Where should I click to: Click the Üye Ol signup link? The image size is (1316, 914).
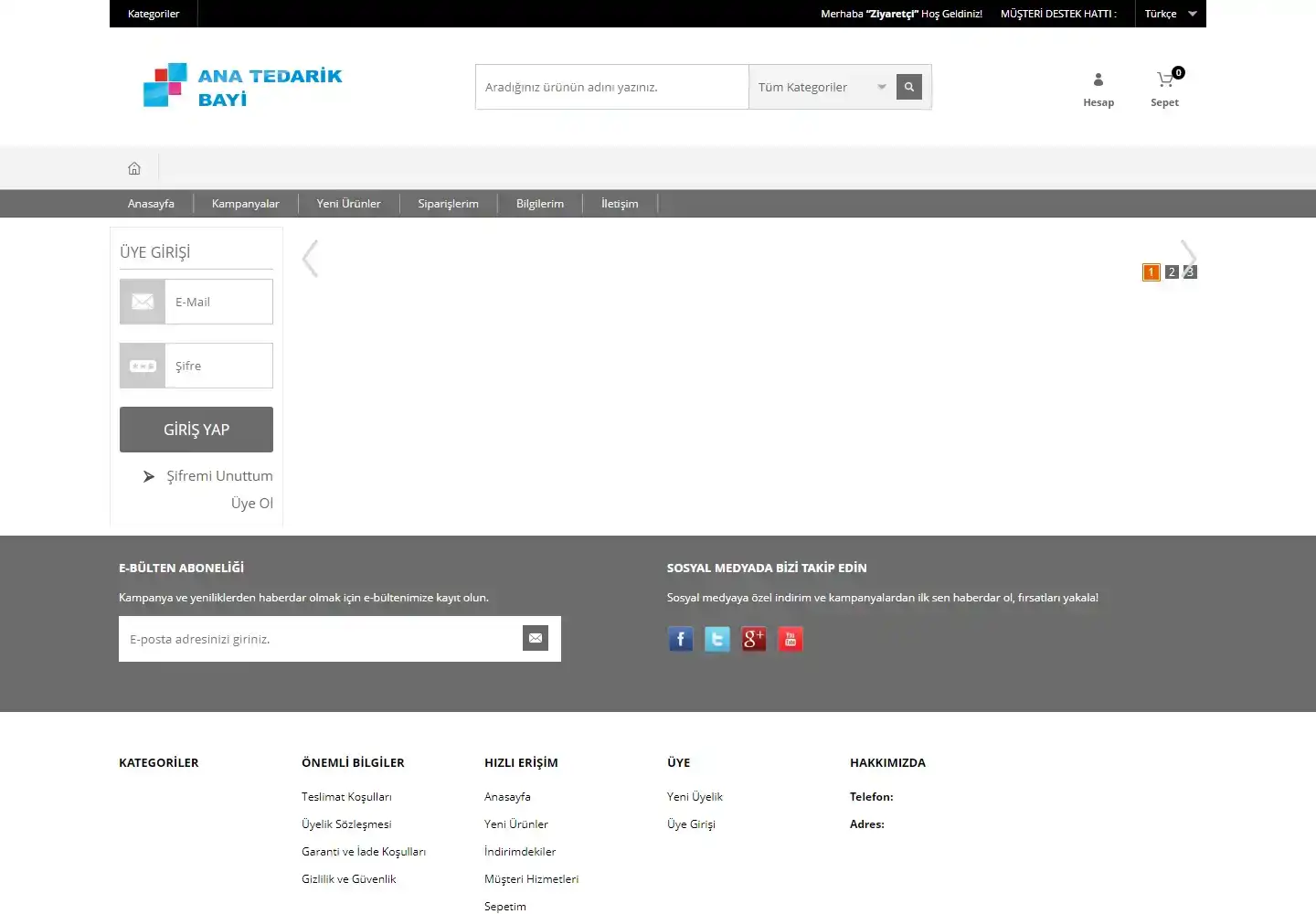(252, 504)
